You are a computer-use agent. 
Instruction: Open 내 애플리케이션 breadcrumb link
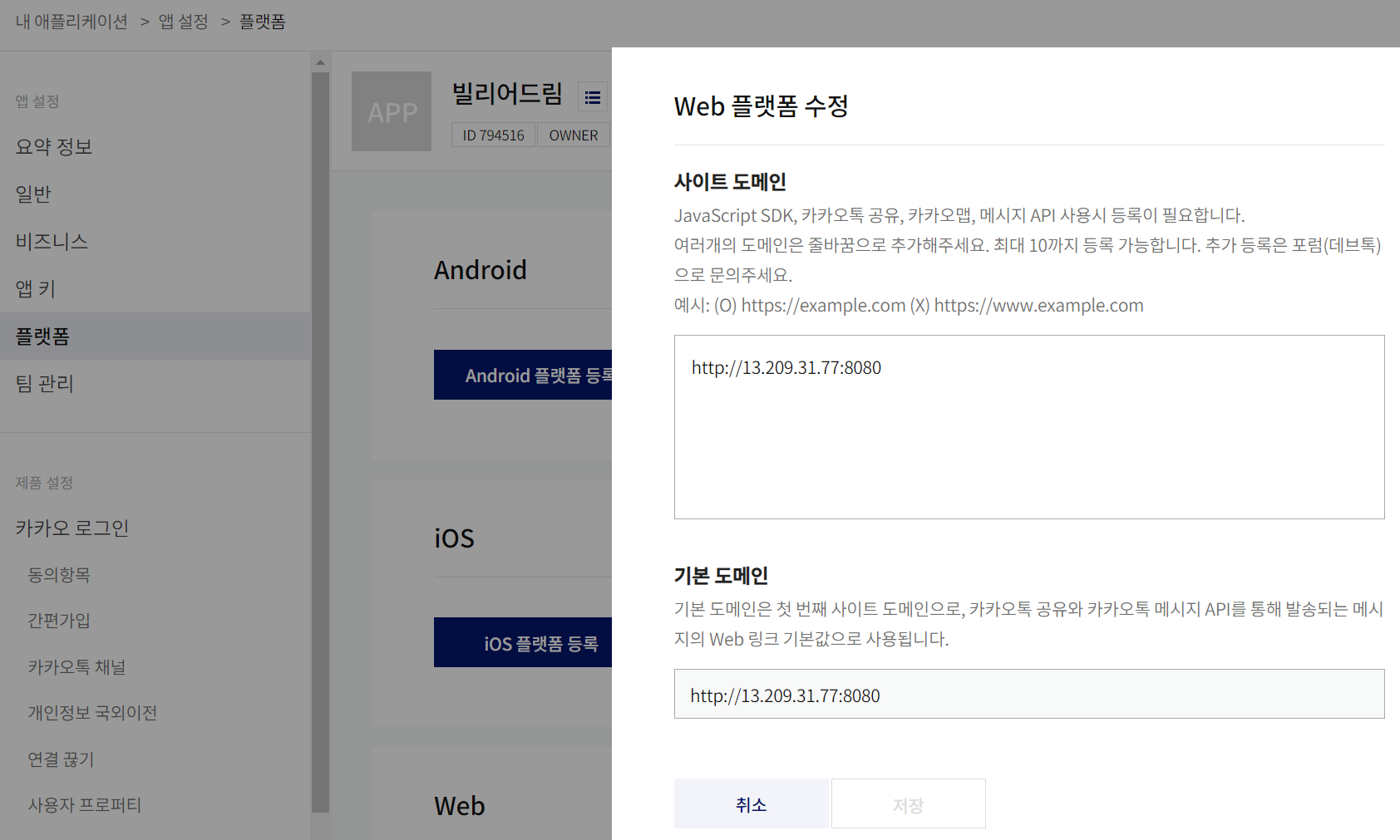click(x=71, y=22)
